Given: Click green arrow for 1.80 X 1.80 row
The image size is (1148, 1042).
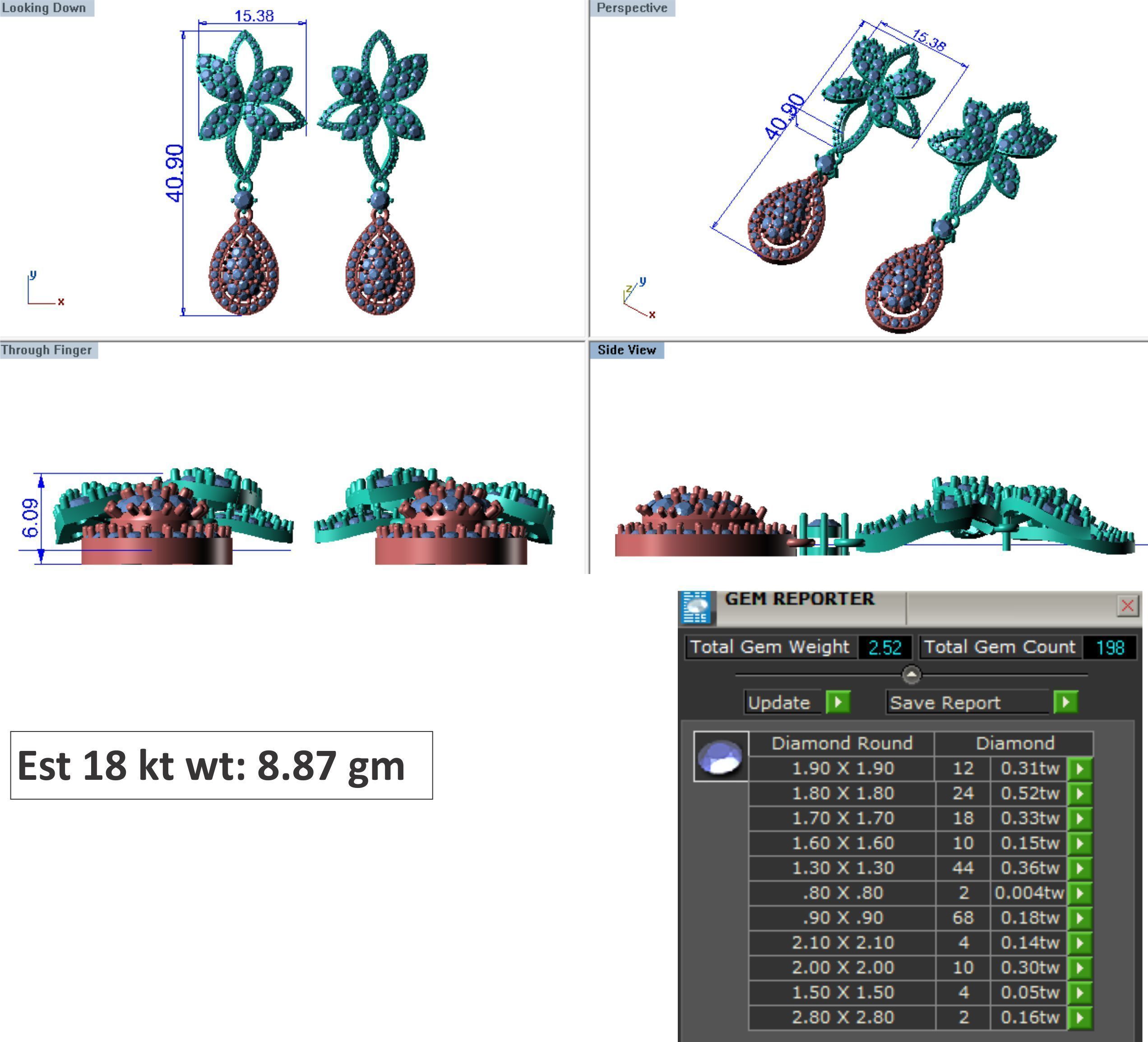Looking at the screenshot, I should pyautogui.click(x=1080, y=793).
